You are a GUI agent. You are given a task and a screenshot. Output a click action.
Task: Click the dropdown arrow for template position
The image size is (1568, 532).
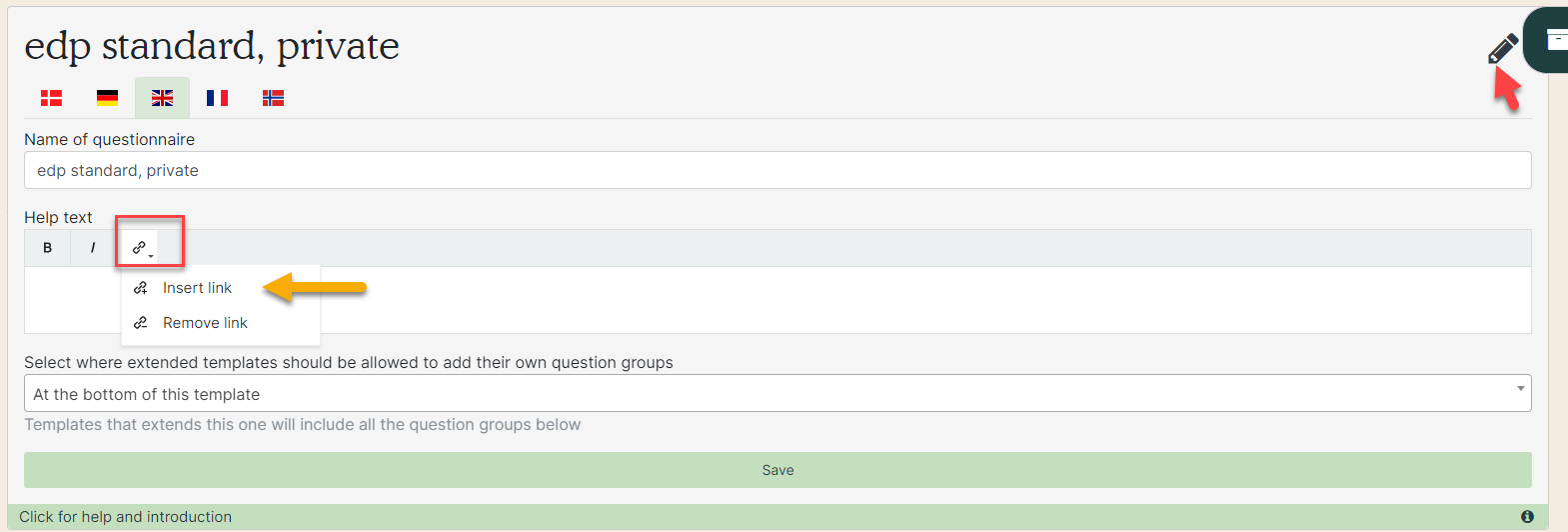click(1521, 389)
